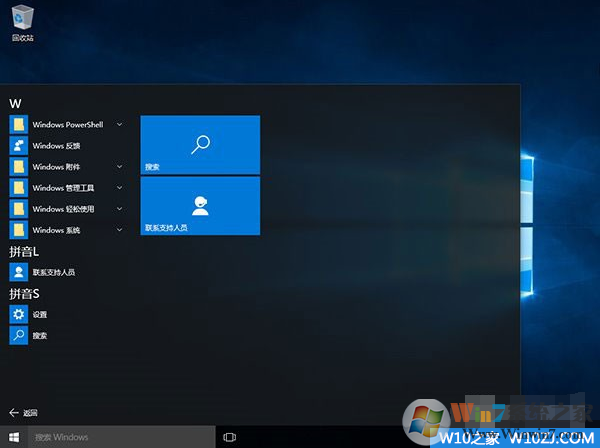
Task: Open the 联系支持人员 tile
Action: click(x=200, y=206)
